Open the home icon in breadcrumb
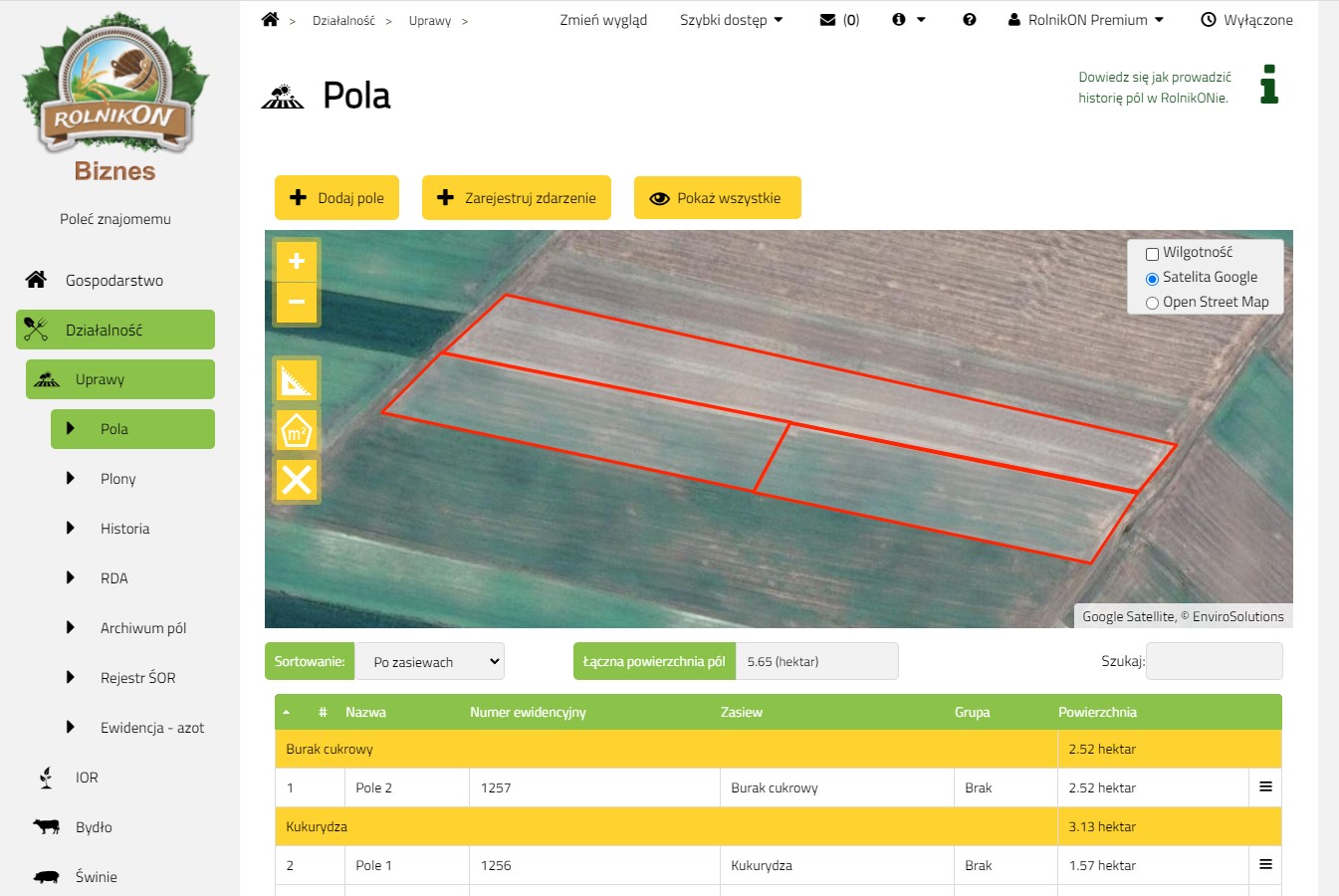The image size is (1339, 896). 270,20
